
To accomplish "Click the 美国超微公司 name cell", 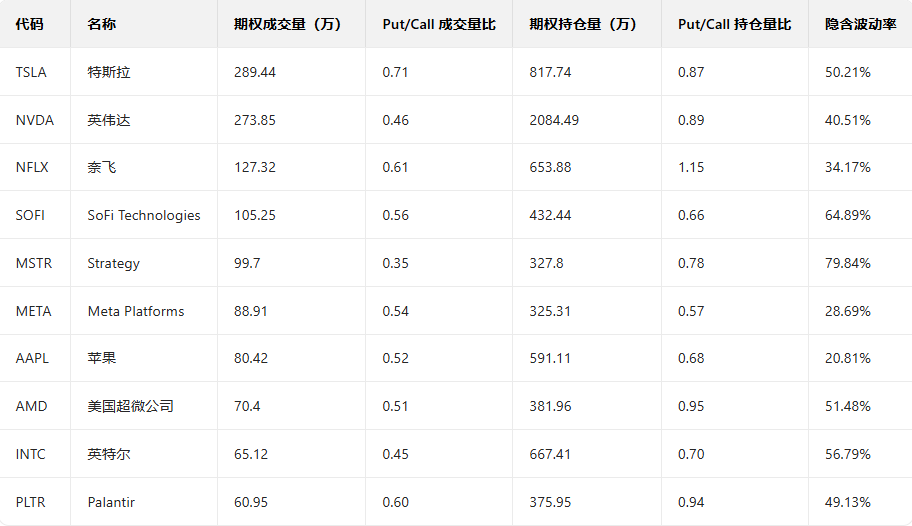I will 130,406.
